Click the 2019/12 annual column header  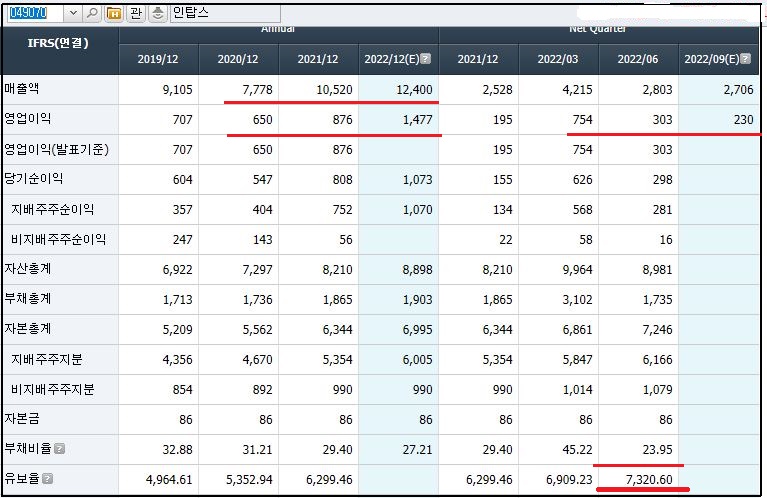coord(159,59)
